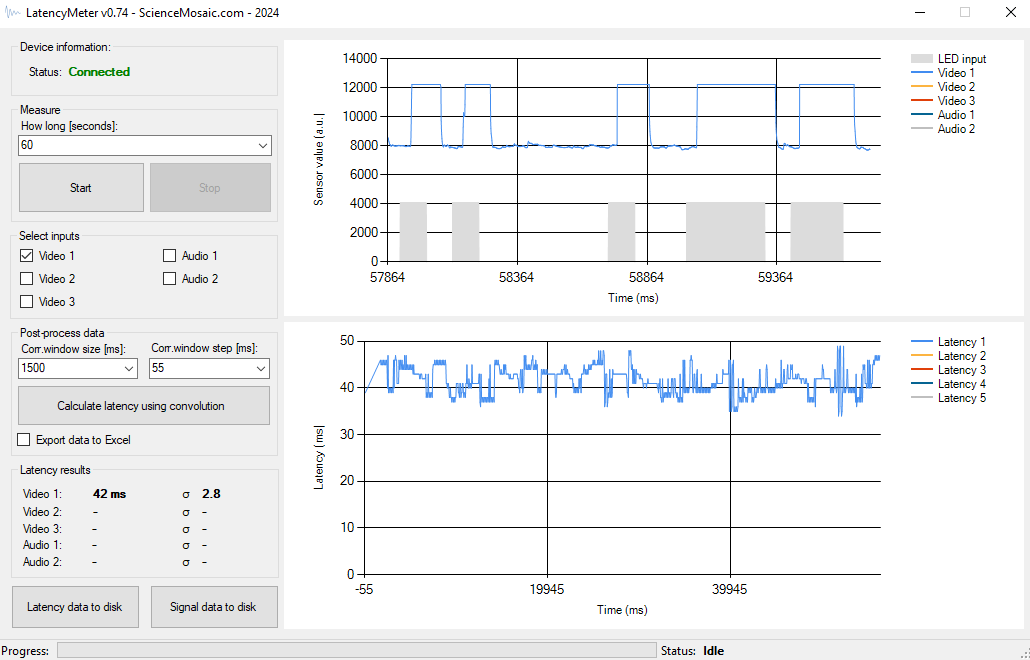Click the 39945 tick label on latency chart

click(729, 590)
